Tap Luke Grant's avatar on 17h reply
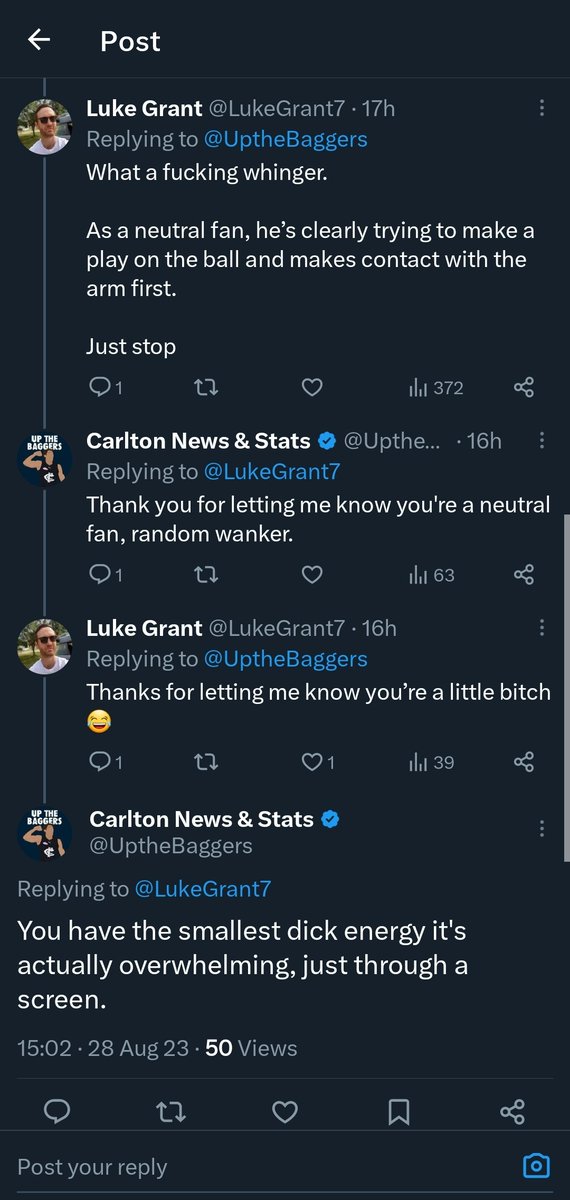The image size is (570, 1200). [45, 127]
